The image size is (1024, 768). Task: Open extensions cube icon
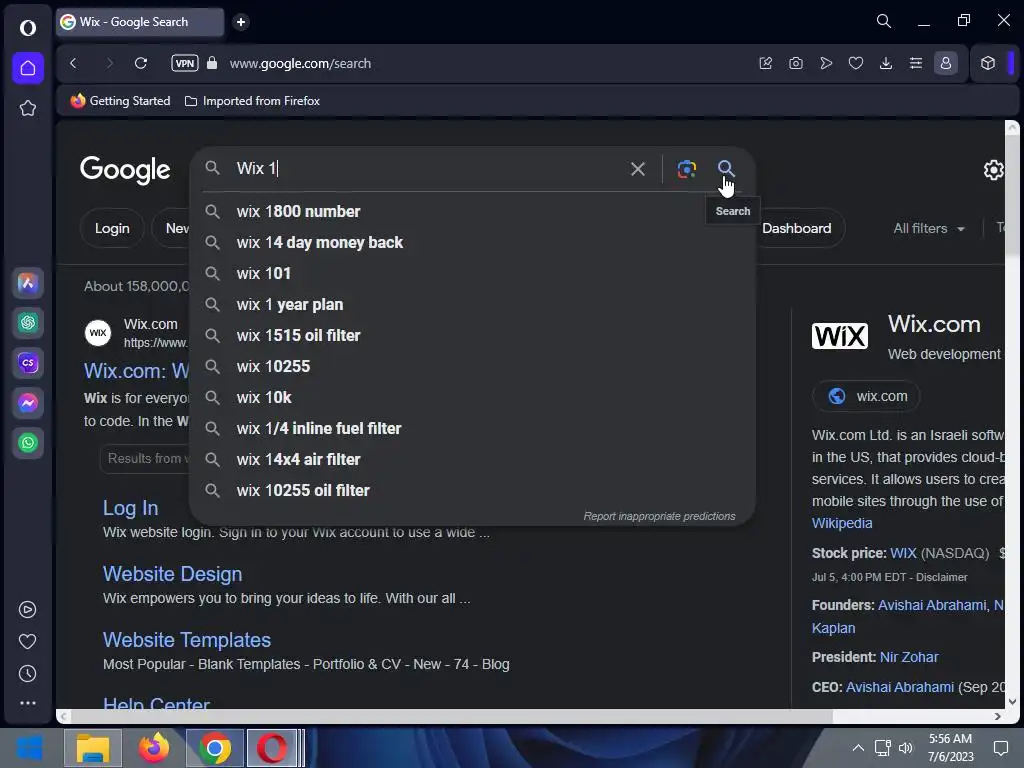pyautogui.click(x=987, y=63)
